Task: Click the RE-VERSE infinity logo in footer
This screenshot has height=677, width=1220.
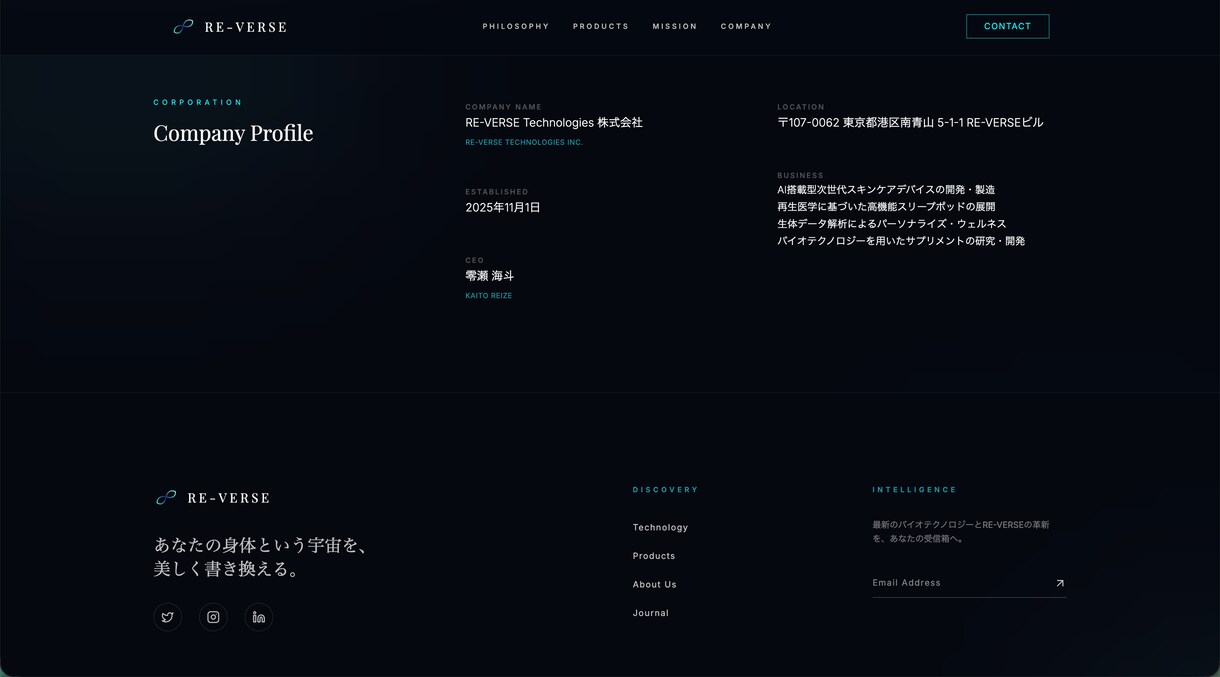Action: (x=166, y=498)
